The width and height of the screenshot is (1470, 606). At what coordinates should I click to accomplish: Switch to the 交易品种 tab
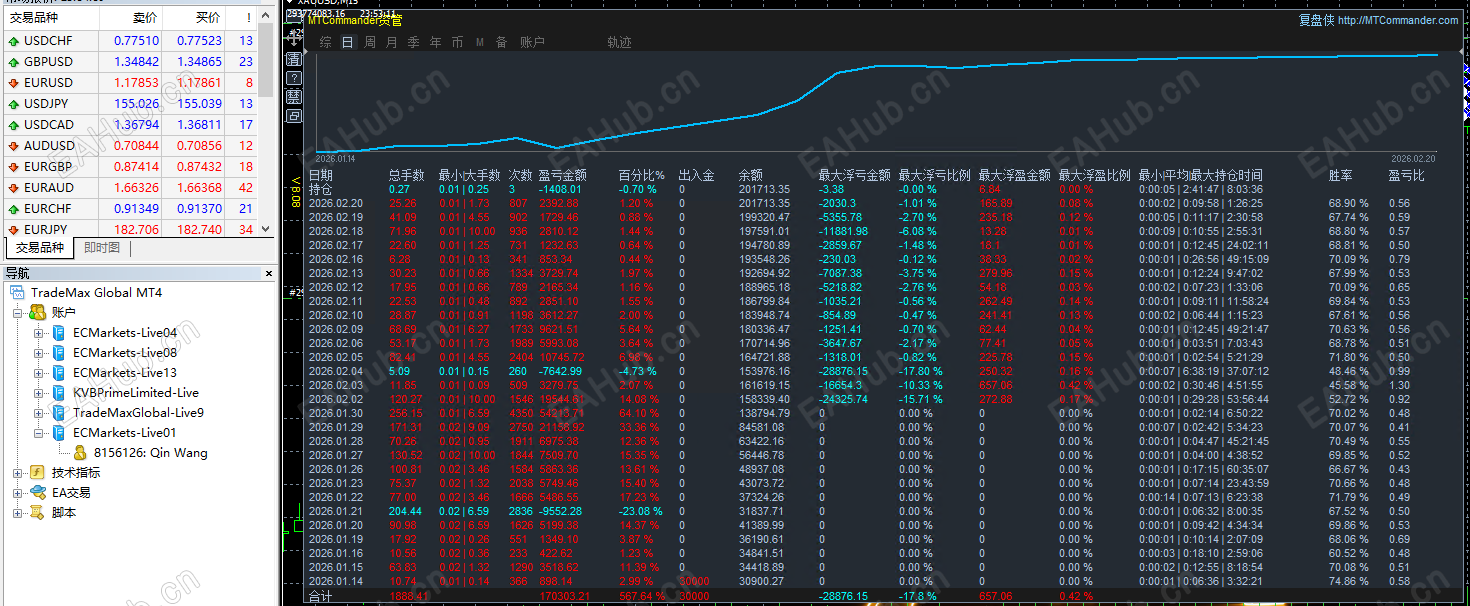(x=40, y=248)
